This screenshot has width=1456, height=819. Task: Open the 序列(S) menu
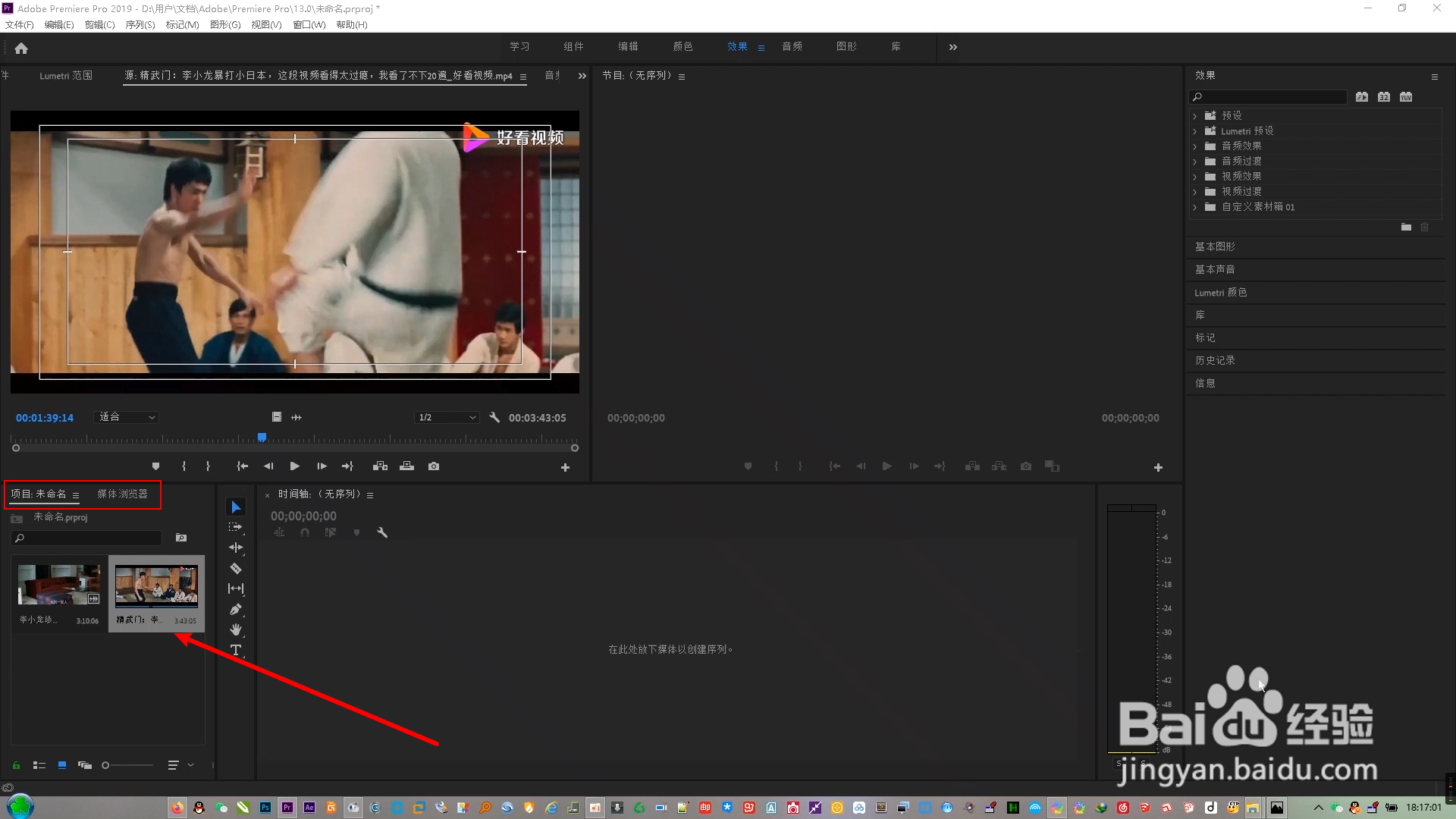coord(140,24)
